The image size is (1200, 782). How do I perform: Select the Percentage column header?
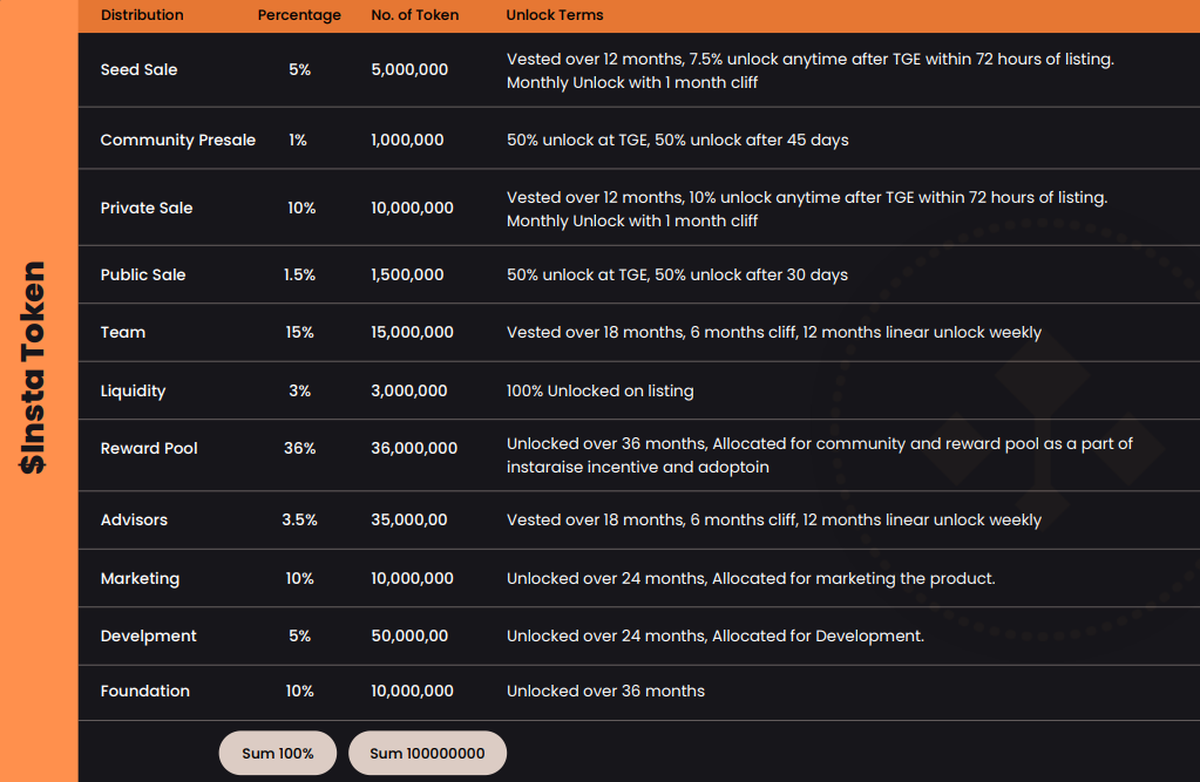click(299, 15)
